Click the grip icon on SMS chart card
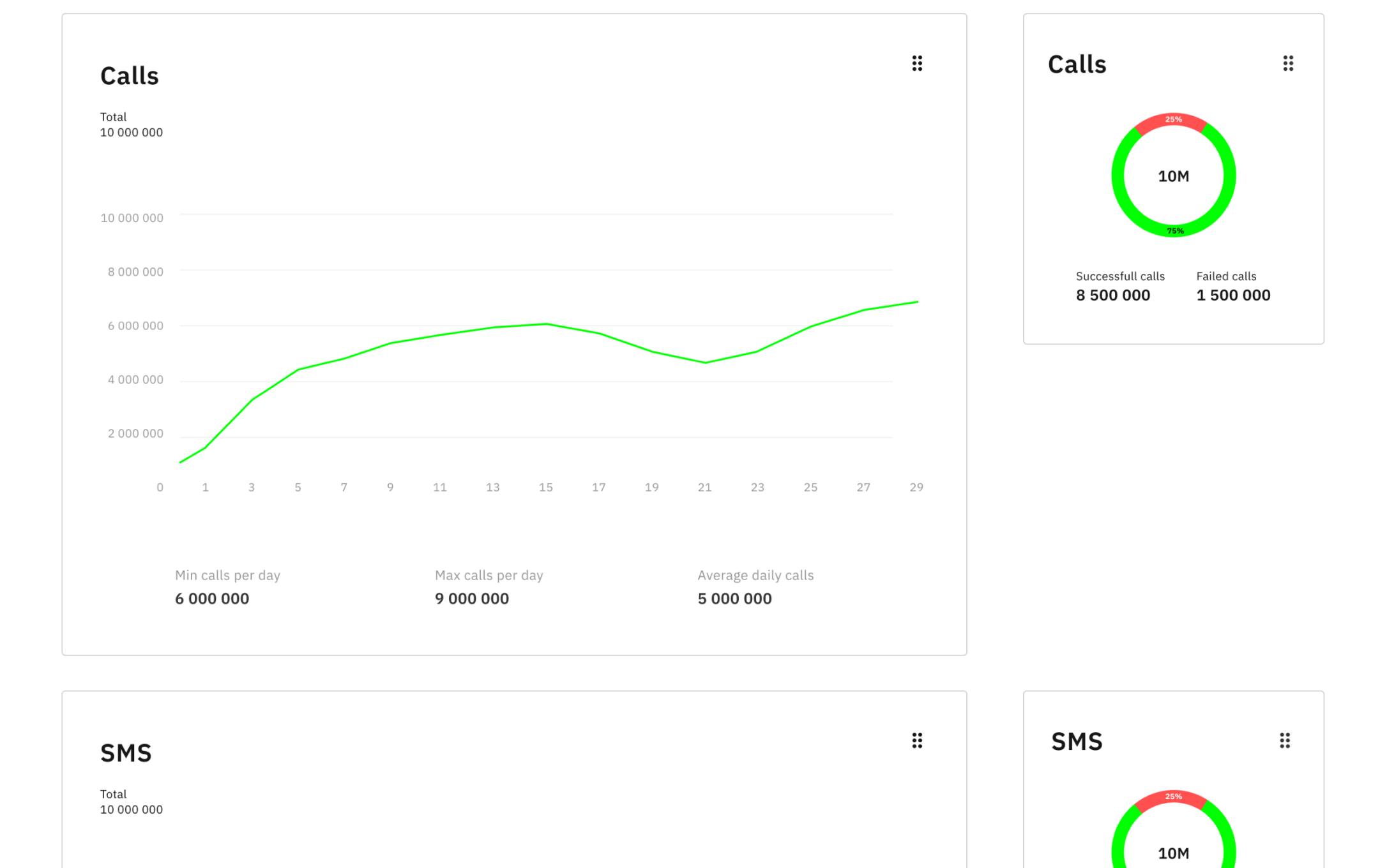 tap(917, 740)
